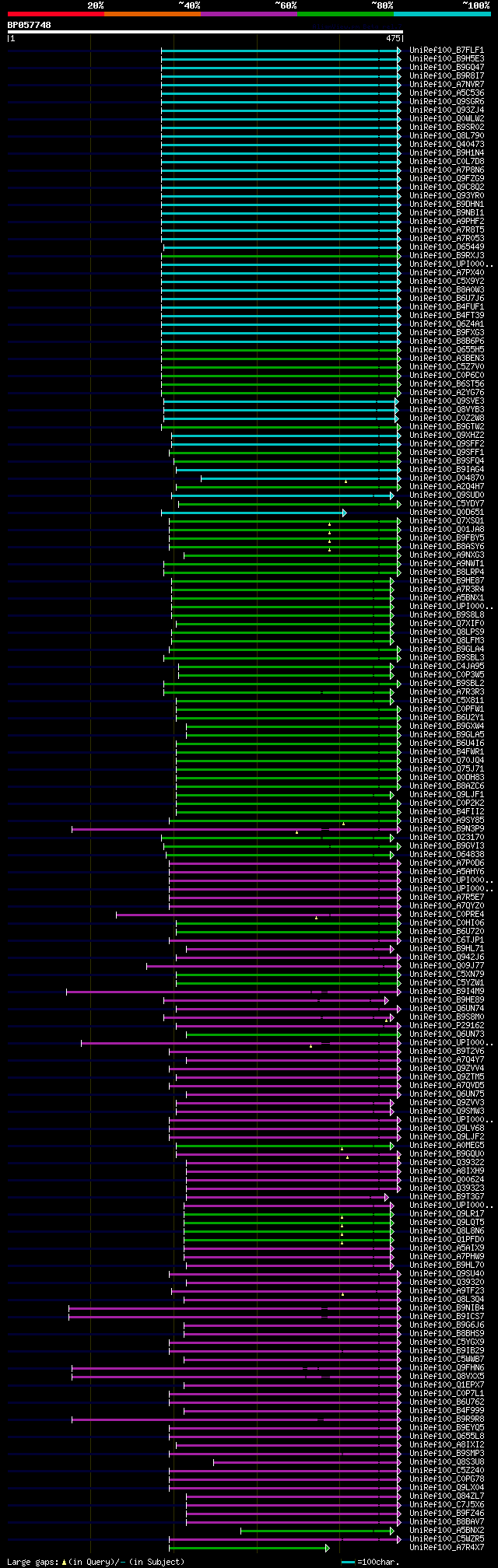
Task: Select hit label UniRef100_C0Z2W8
Action: point(447,418)
